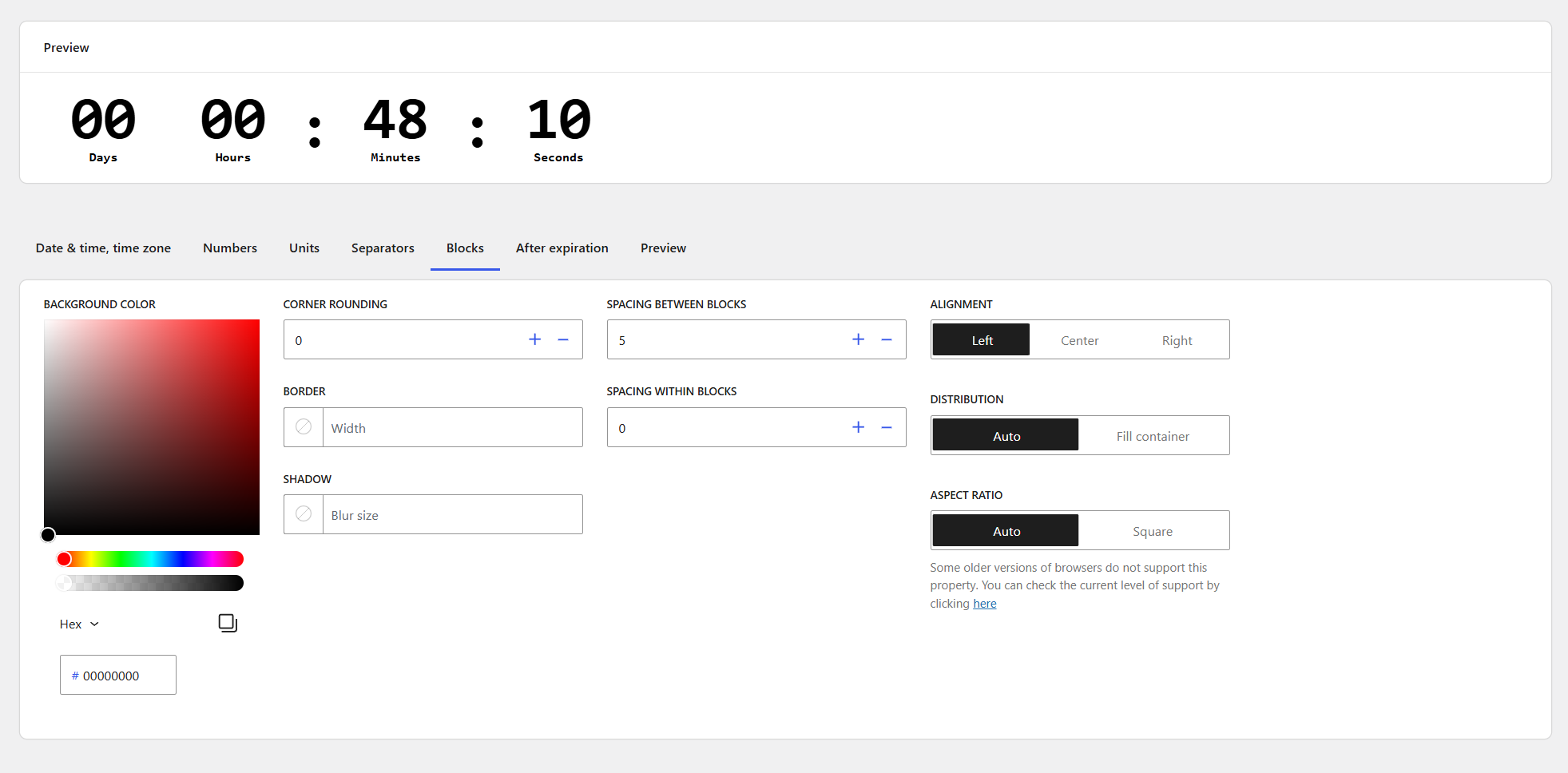1568x773 pixels.
Task: Set aspect ratio to Square
Action: point(1152,530)
